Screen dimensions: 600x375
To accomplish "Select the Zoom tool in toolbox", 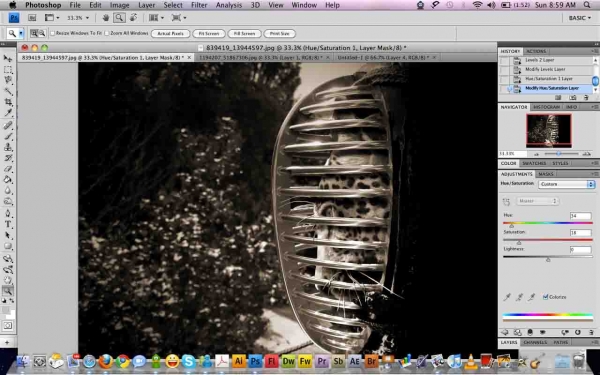I will [x=8, y=291].
